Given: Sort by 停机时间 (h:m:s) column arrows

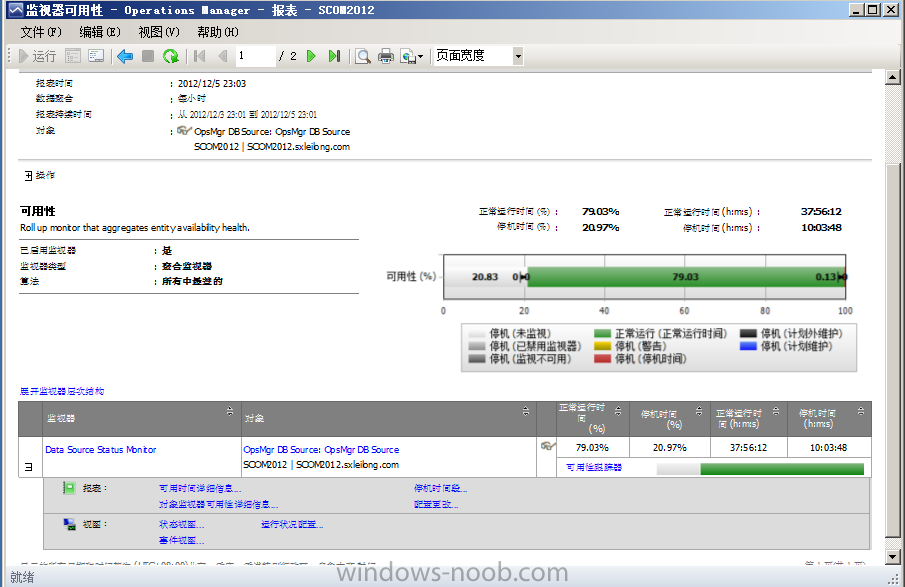Looking at the screenshot, I should [x=861, y=411].
